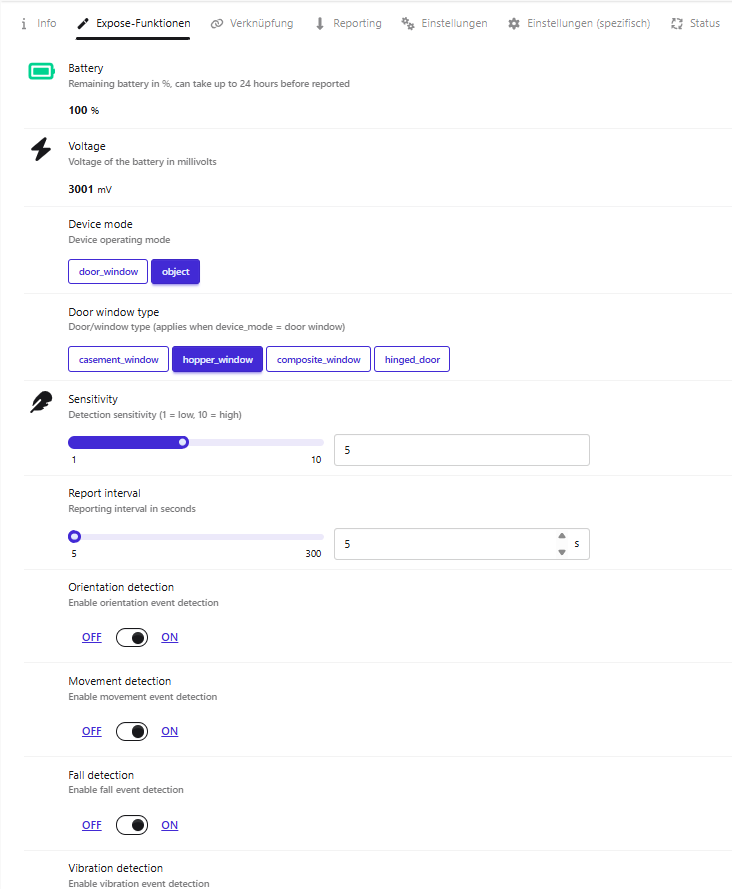
Task: Click the Sensitivity slider handle
Action: tap(183, 442)
